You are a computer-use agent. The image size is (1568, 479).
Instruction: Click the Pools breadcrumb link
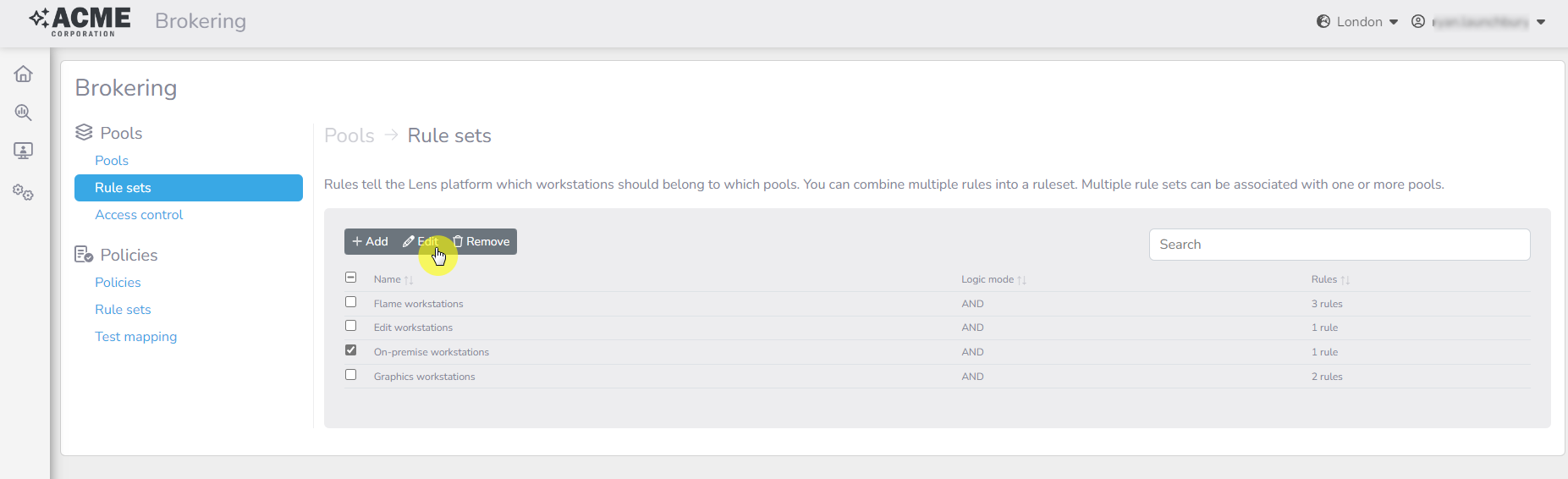pos(349,135)
